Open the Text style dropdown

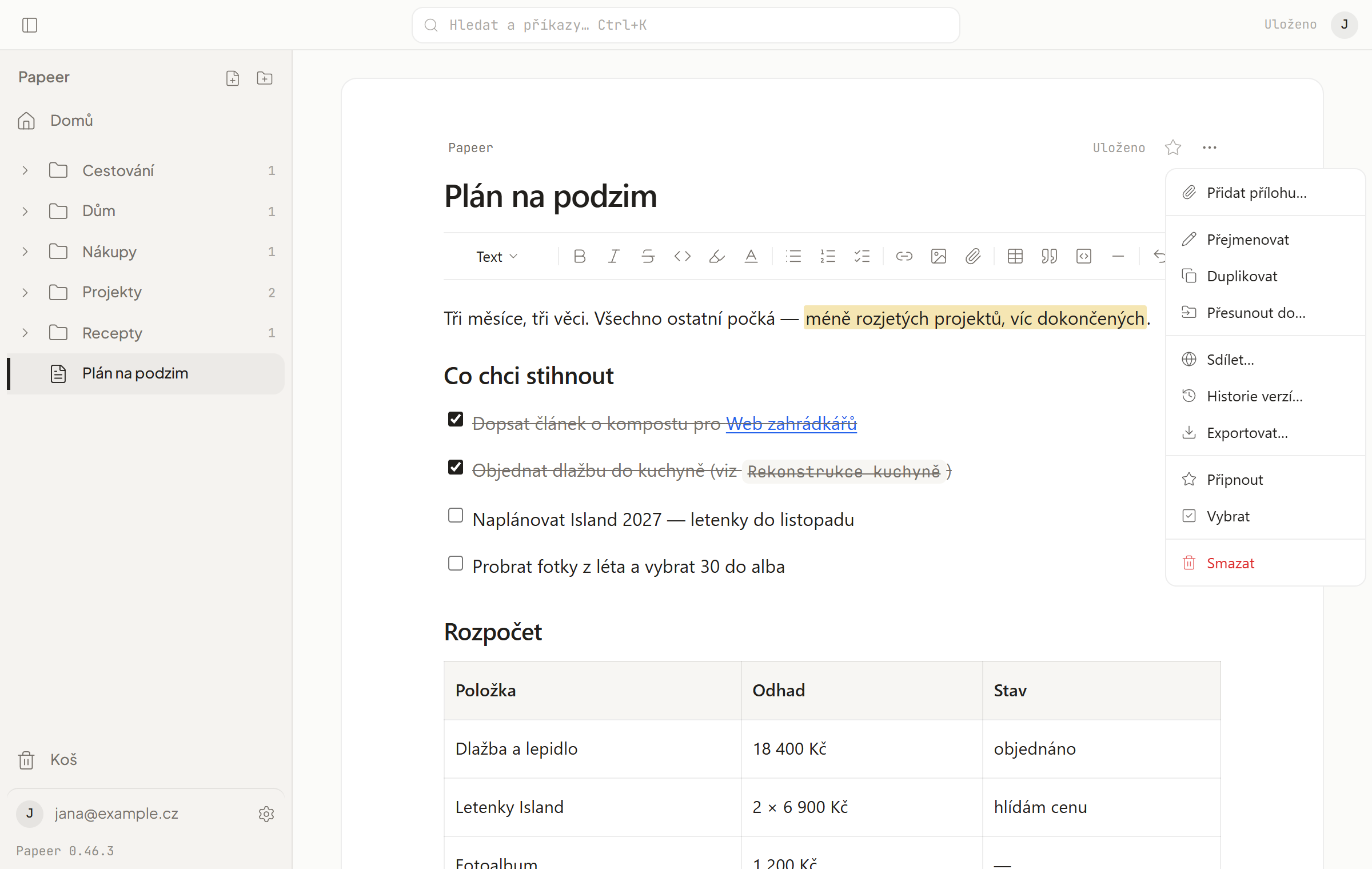point(497,256)
